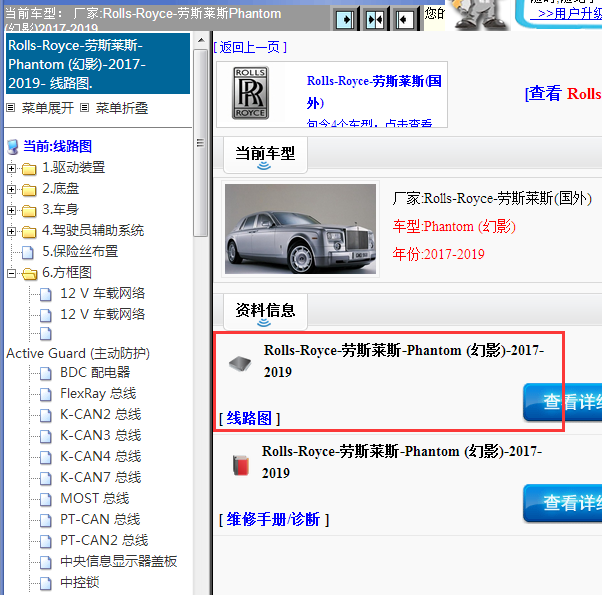This screenshot has height=595, width=602.
Task: Select PT-CAN2 总线 tree item
Action: pos(104,540)
